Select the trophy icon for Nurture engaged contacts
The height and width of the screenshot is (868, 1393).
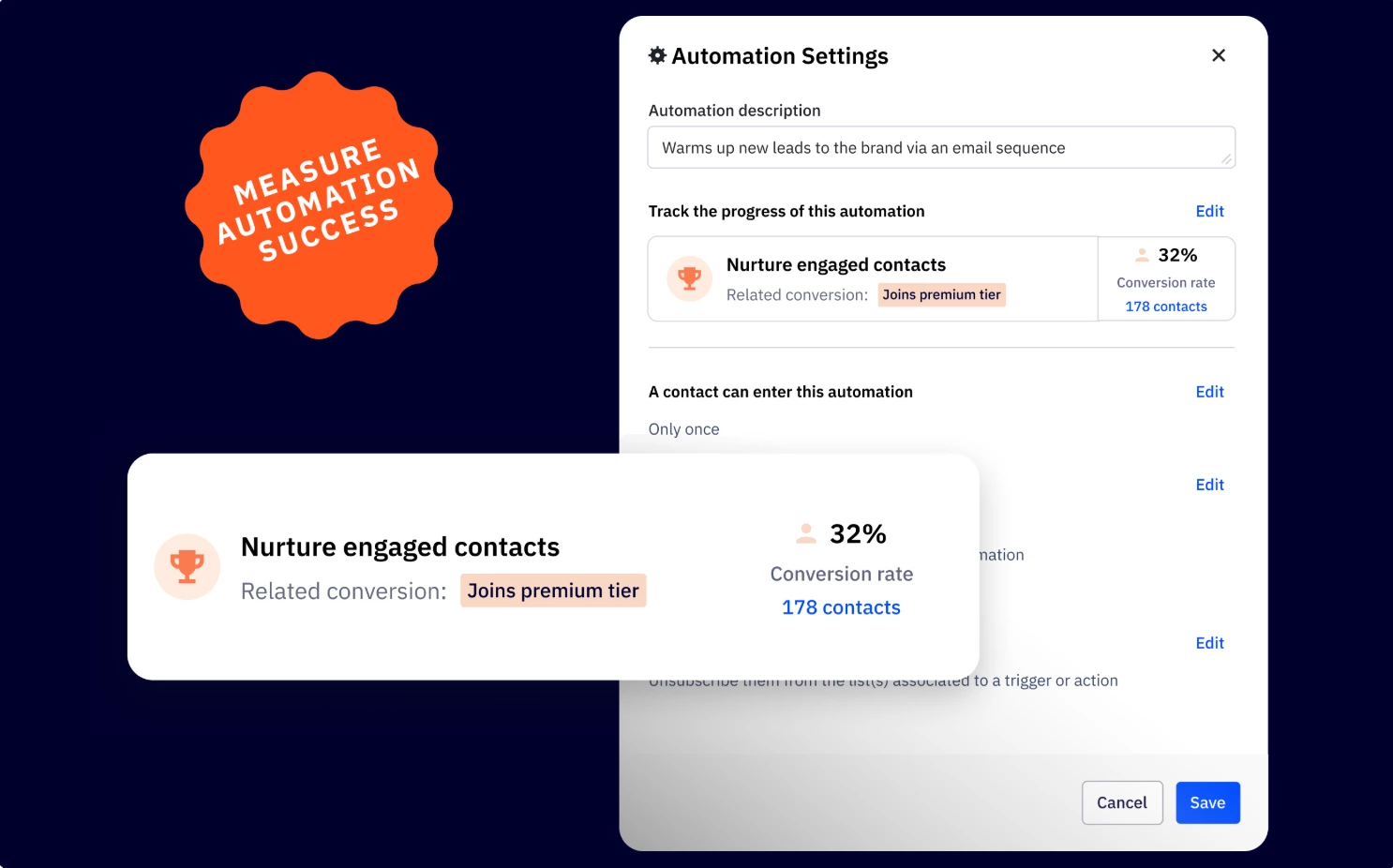click(x=689, y=278)
